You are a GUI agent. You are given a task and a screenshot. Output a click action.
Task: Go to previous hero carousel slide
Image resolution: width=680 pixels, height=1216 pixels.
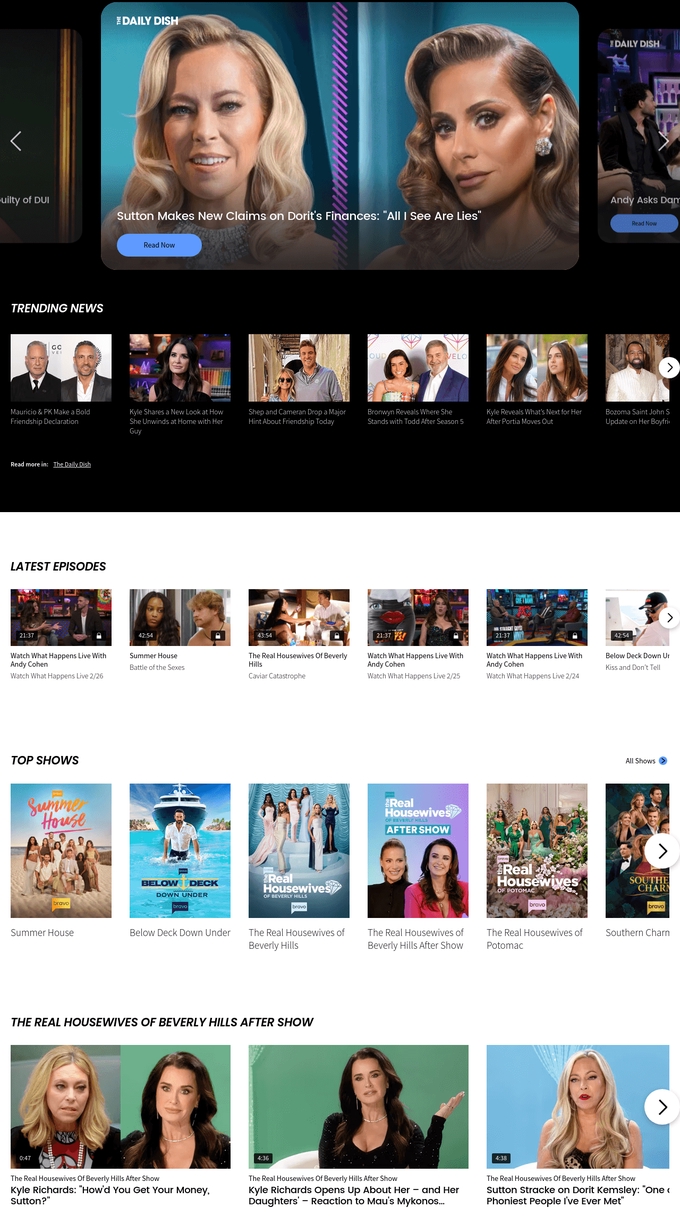tap(16, 141)
